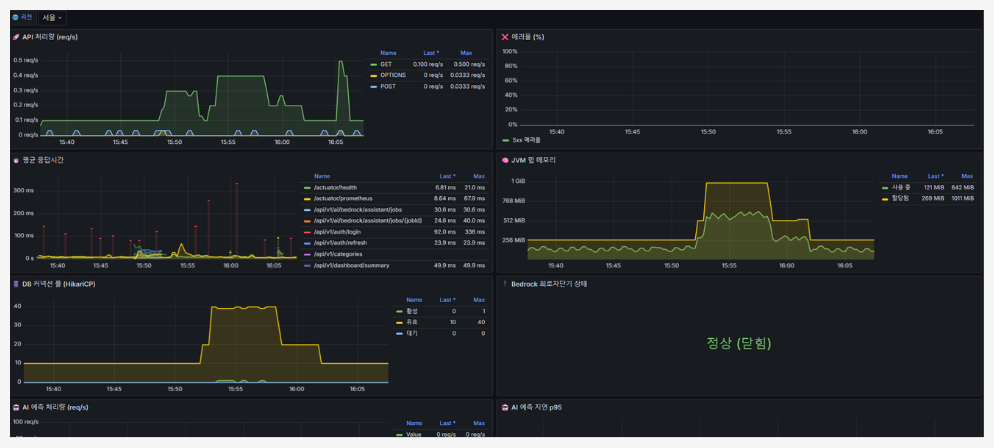Screen dimensions: 994x448
Task: Click the 리전 variable label
Action: [26, 18]
